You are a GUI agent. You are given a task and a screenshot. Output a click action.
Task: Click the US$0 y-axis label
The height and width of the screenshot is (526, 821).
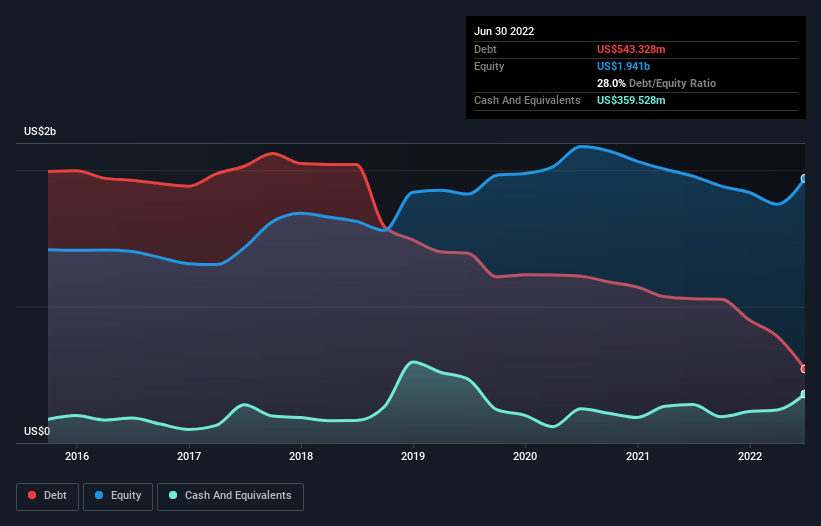click(x=37, y=431)
